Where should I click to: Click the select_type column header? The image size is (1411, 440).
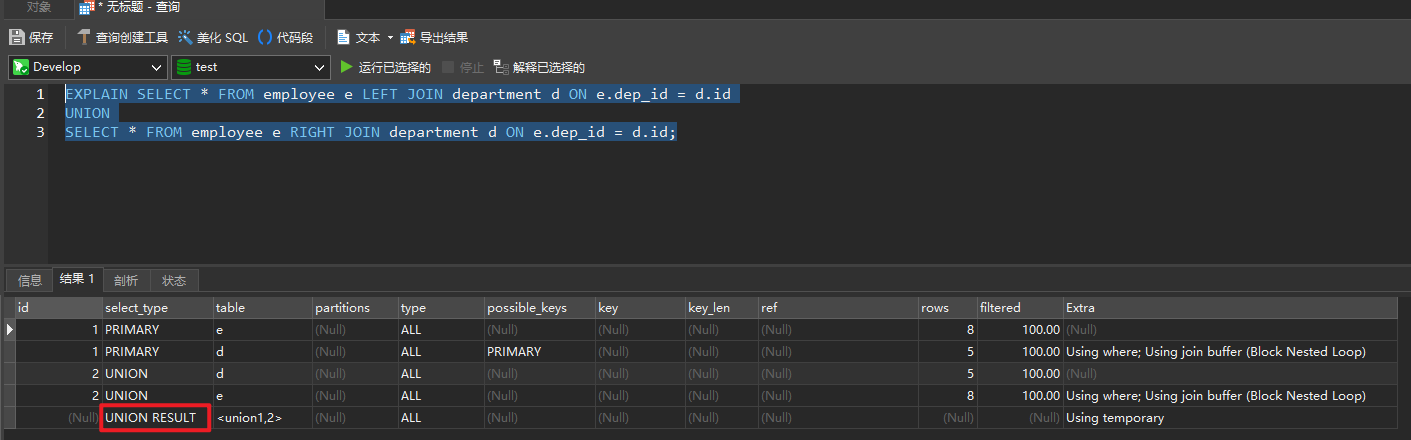click(137, 308)
